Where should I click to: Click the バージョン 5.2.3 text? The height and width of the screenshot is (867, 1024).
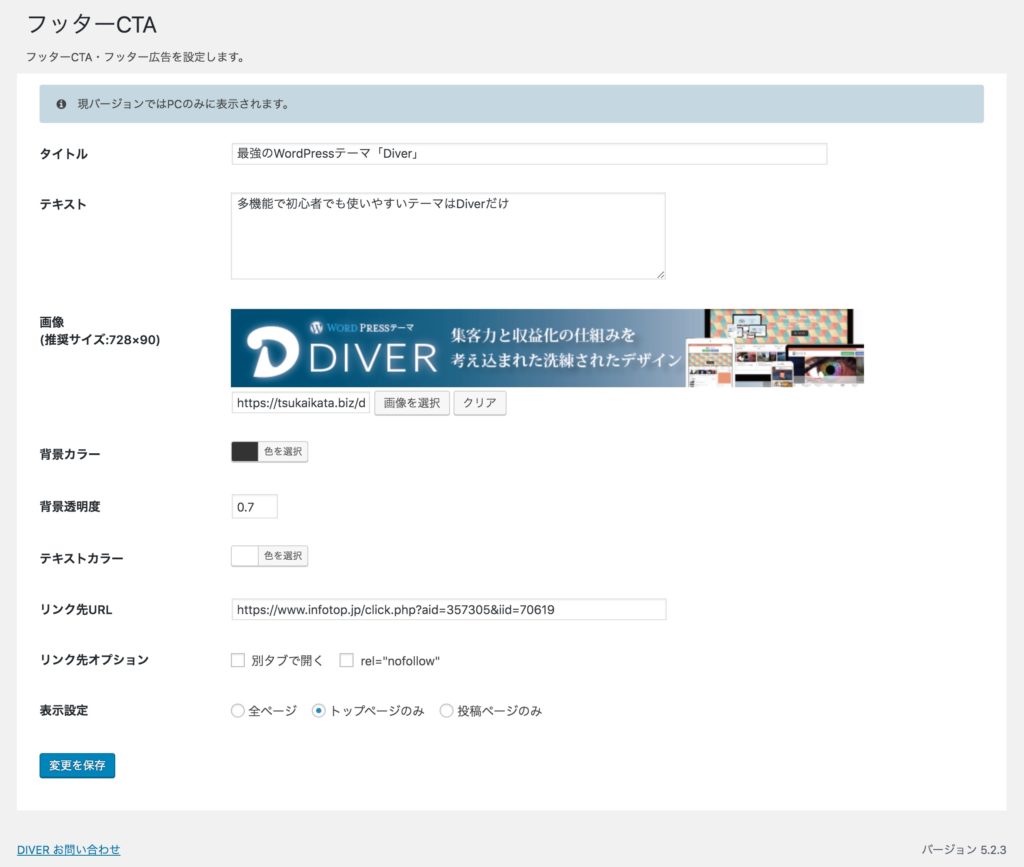click(964, 849)
